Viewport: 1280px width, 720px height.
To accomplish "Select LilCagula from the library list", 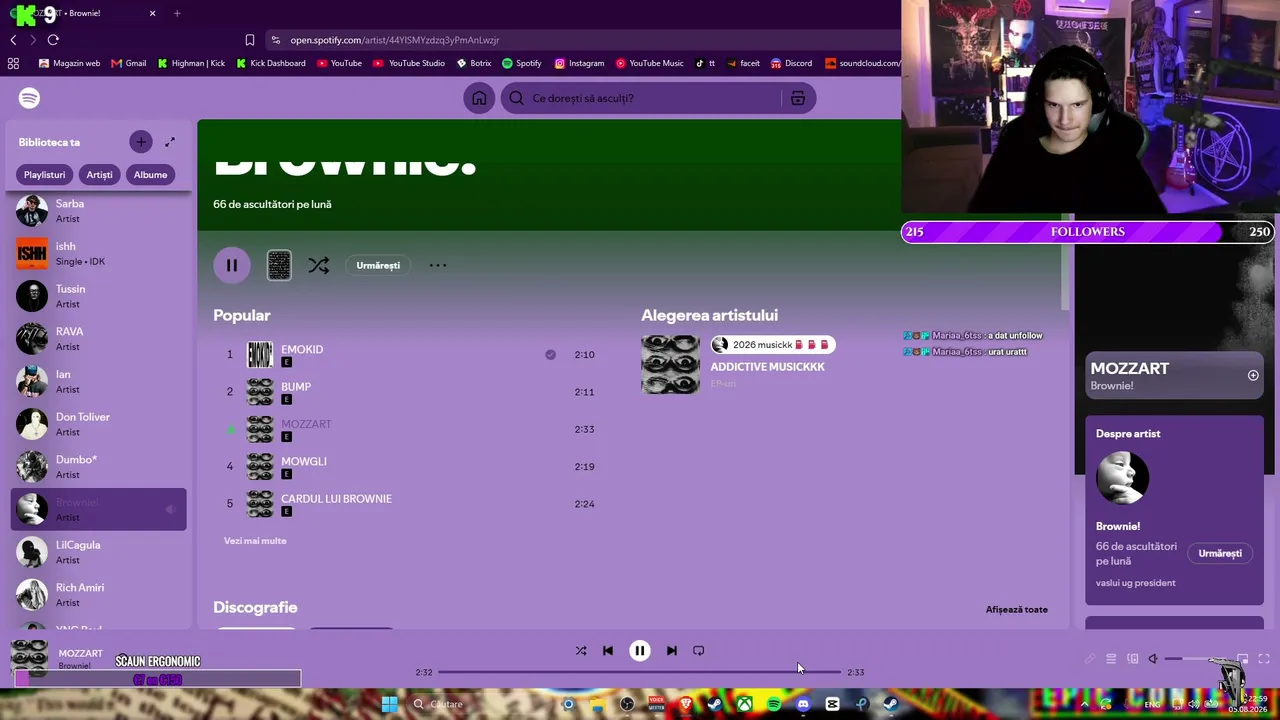I will tap(98, 552).
